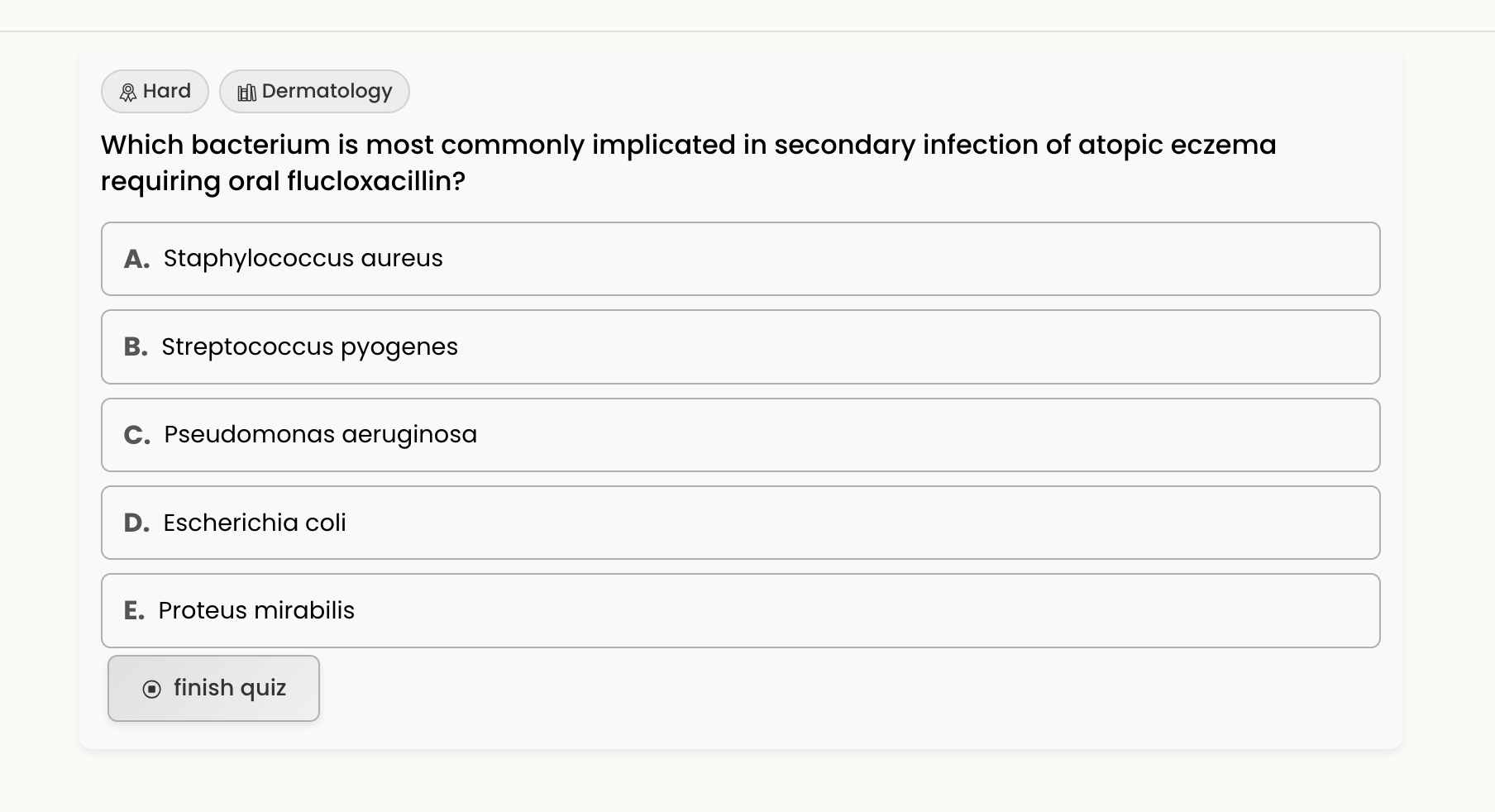The image size is (1495, 812).
Task: Click the 'Hard' label text
Action: [x=166, y=91]
